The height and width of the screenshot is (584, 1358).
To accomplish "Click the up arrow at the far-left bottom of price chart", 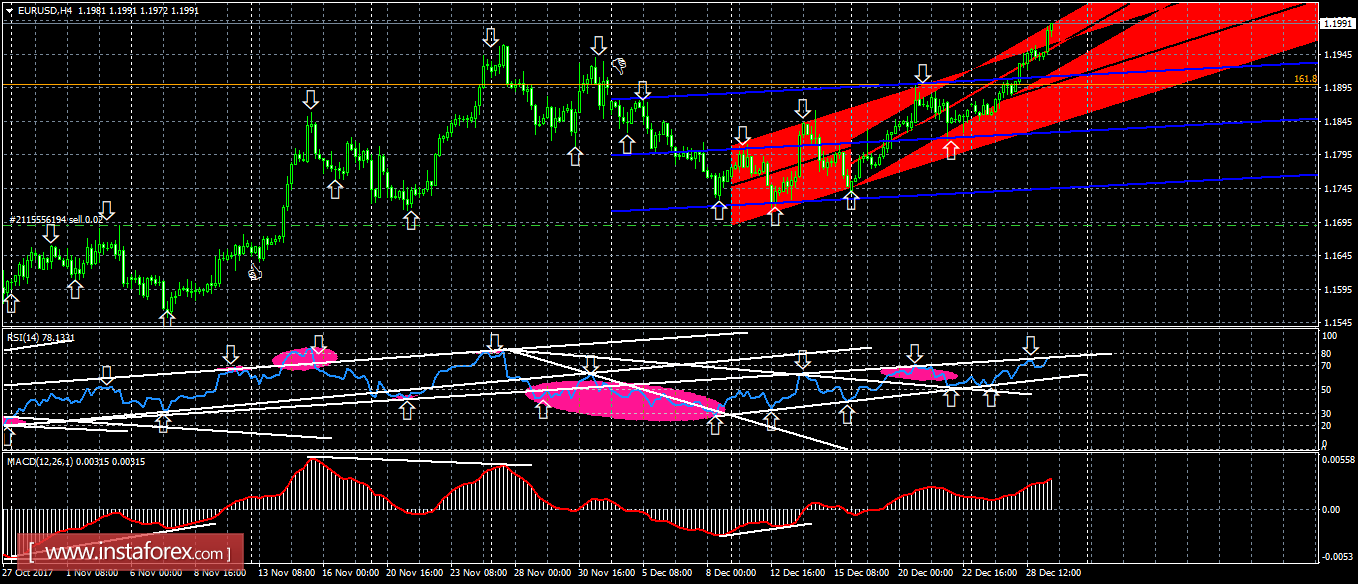I will [x=12, y=302].
